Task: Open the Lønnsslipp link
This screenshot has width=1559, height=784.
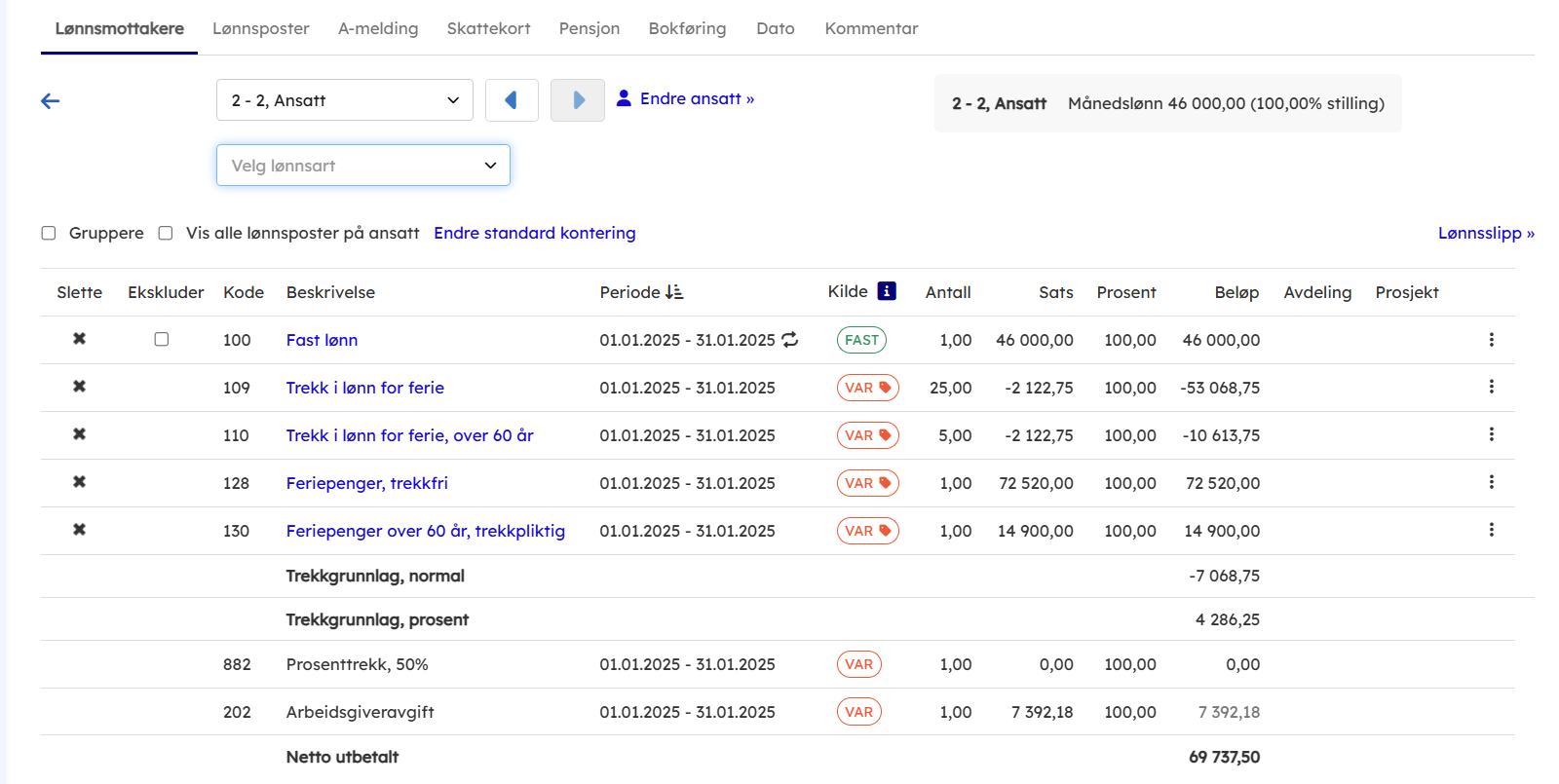Action: pyautogui.click(x=1485, y=233)
